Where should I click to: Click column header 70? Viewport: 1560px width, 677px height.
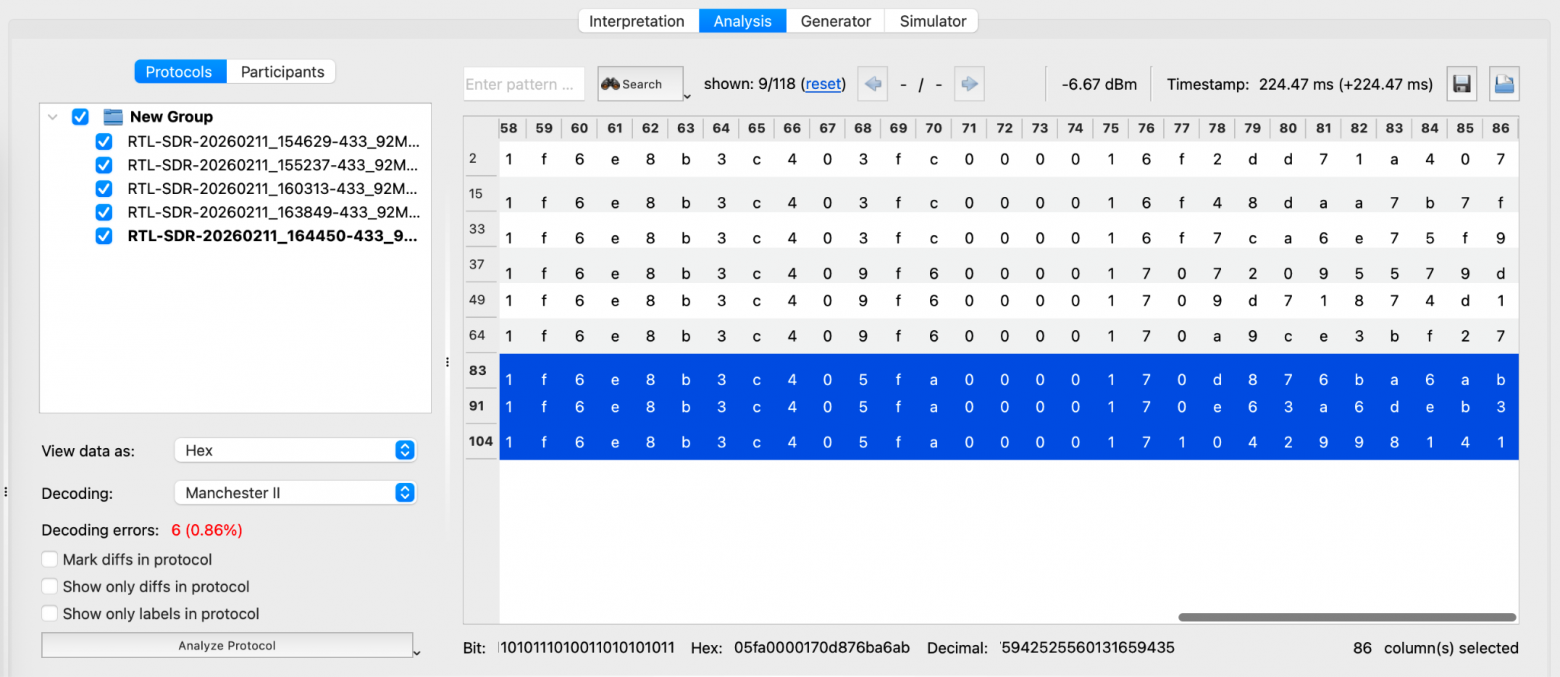pos(933,128)
